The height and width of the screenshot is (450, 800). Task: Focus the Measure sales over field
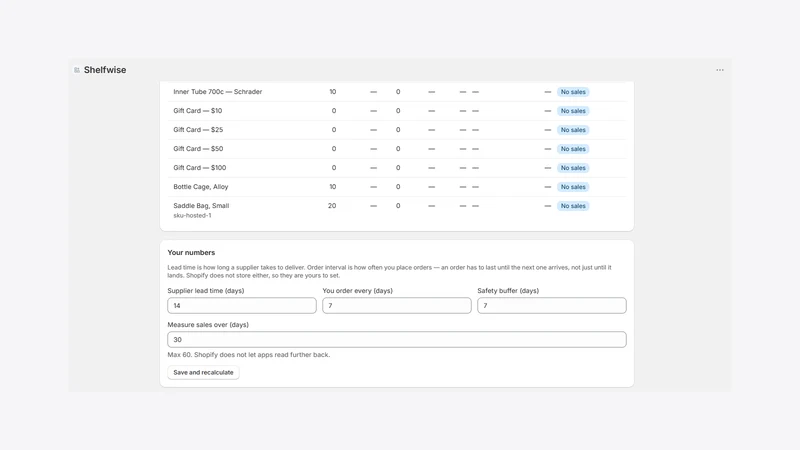pos(397,340)
